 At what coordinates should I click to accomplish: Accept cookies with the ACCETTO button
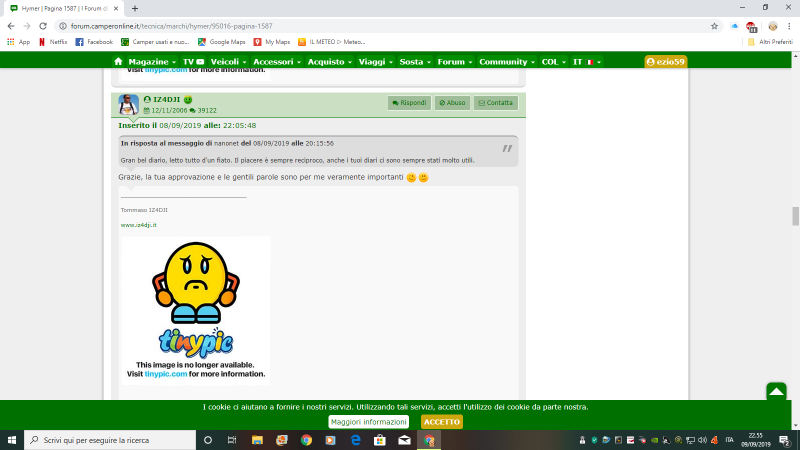click(x=442, y=422)
